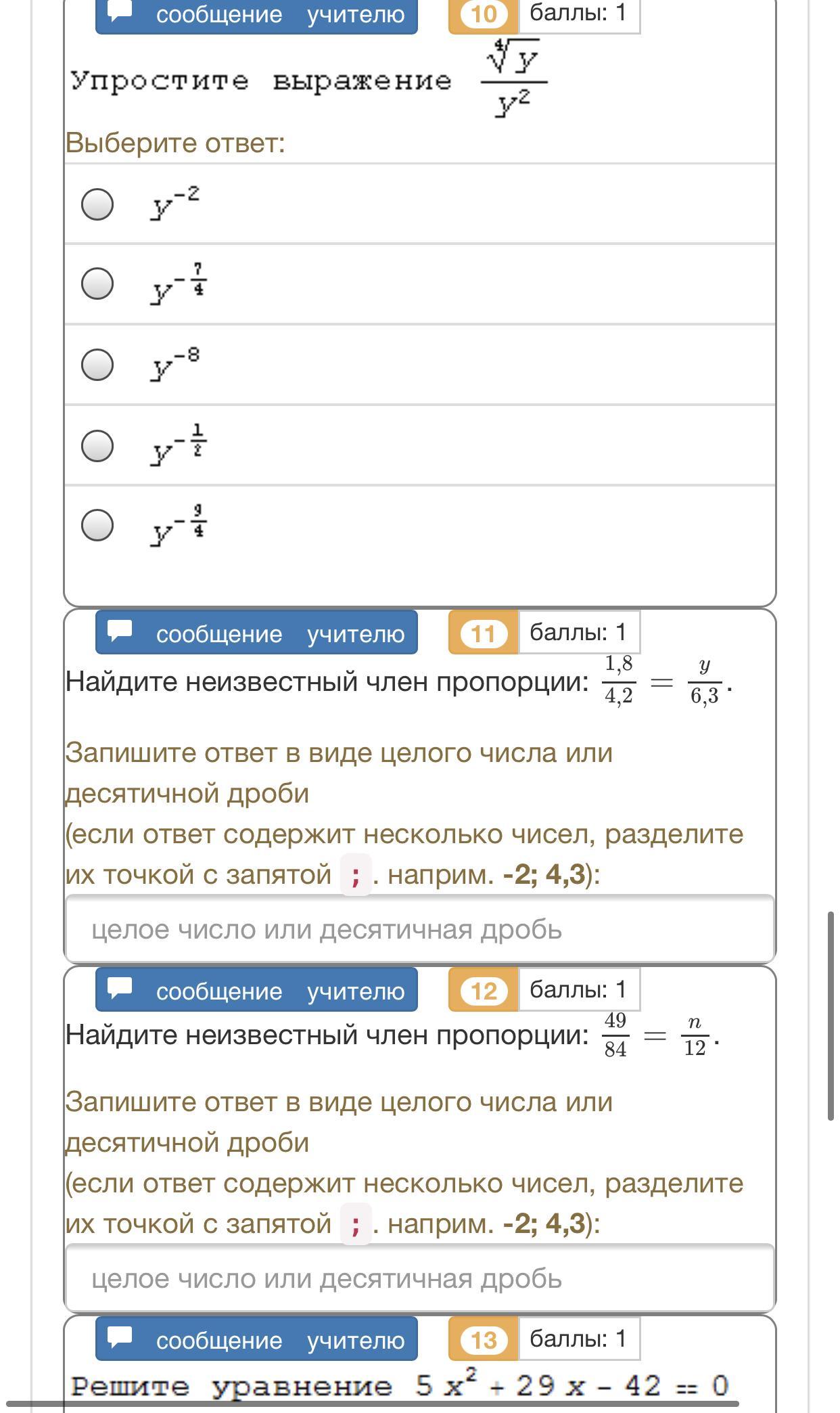Click speech bubble icon in question 13 header
This screenshot has height=1413, width=840.
pyautogui.click(x=120, y=1337)
